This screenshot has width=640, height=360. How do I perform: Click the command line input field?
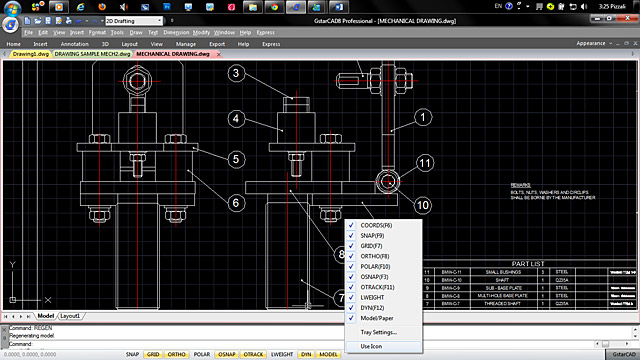click(302, 344)
